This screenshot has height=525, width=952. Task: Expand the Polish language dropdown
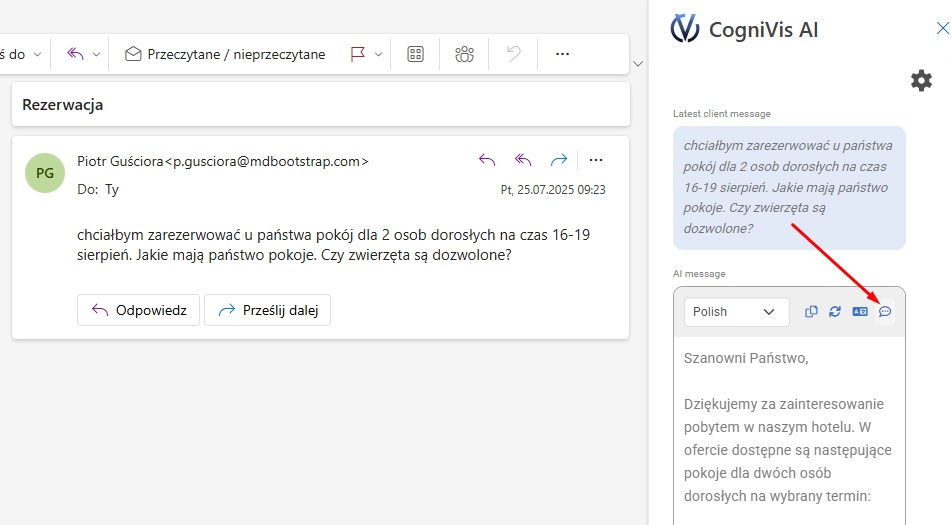click(734, 312)
